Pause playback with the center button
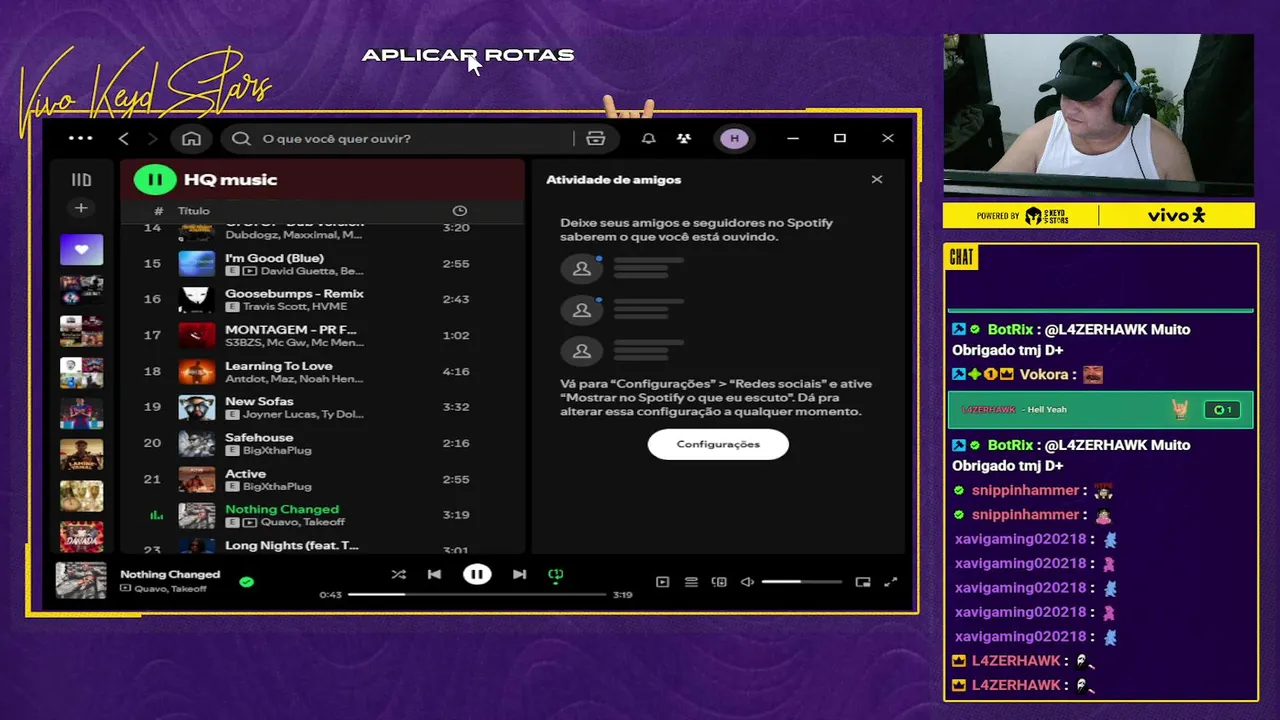Screen dimensions: 1280x720 [x=477, y=574]
